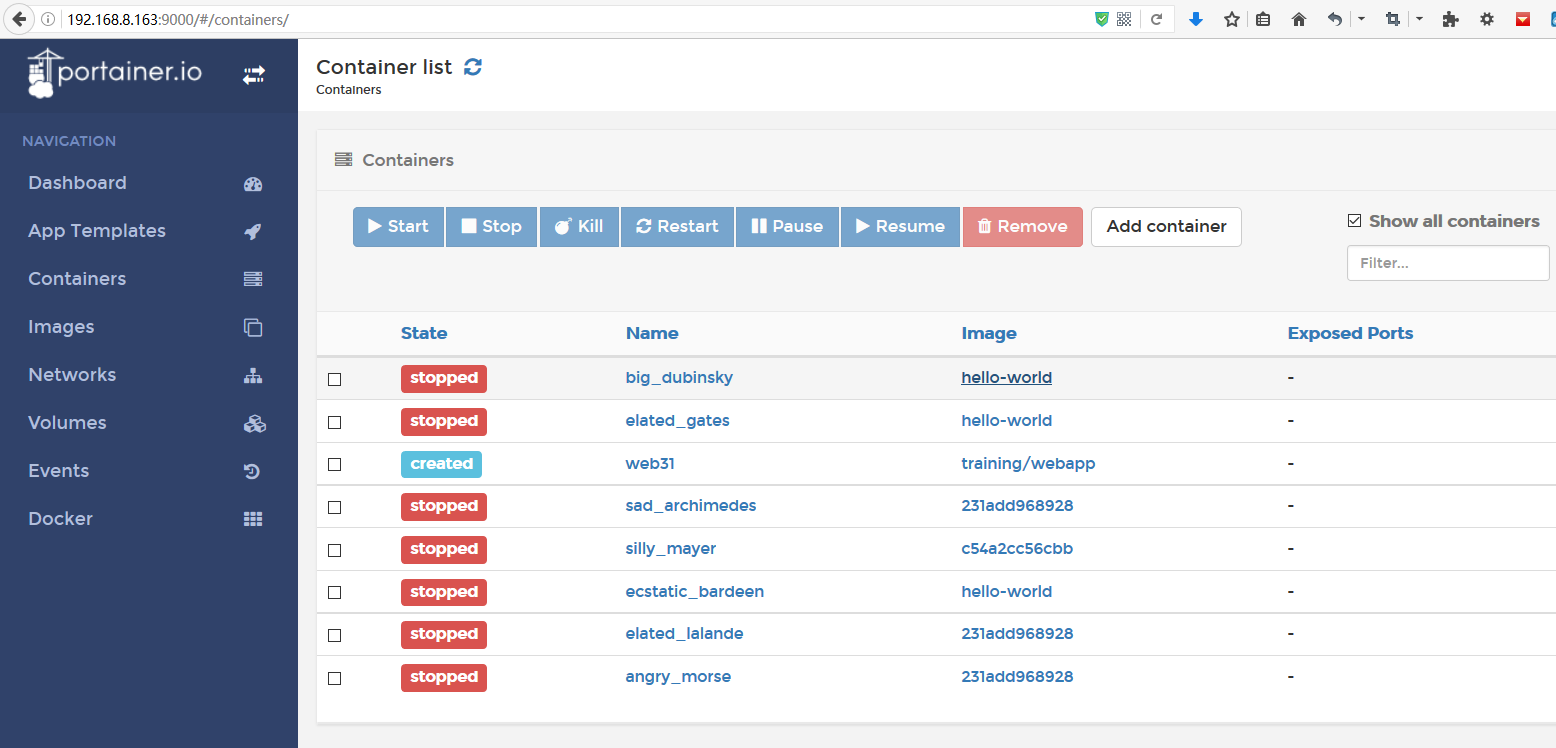The image size is (1556, 748).
Task: Refresh the container list
Action: (473, 67)
